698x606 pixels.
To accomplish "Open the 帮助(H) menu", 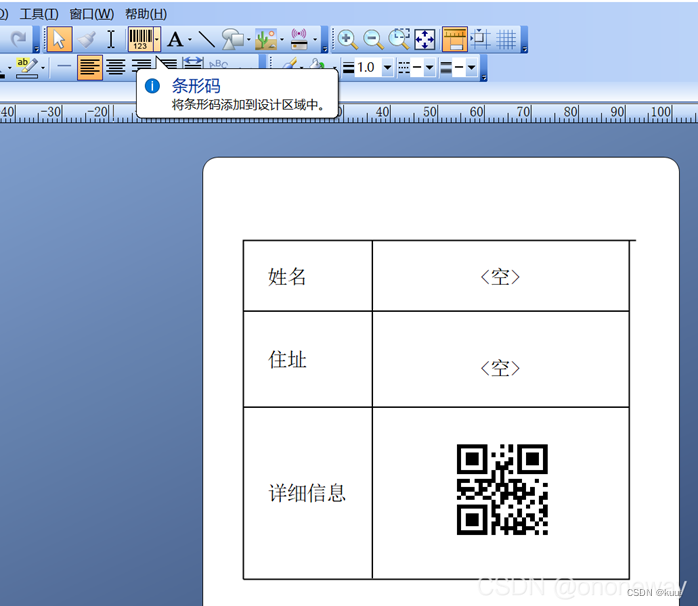I will tap(146, 14).
